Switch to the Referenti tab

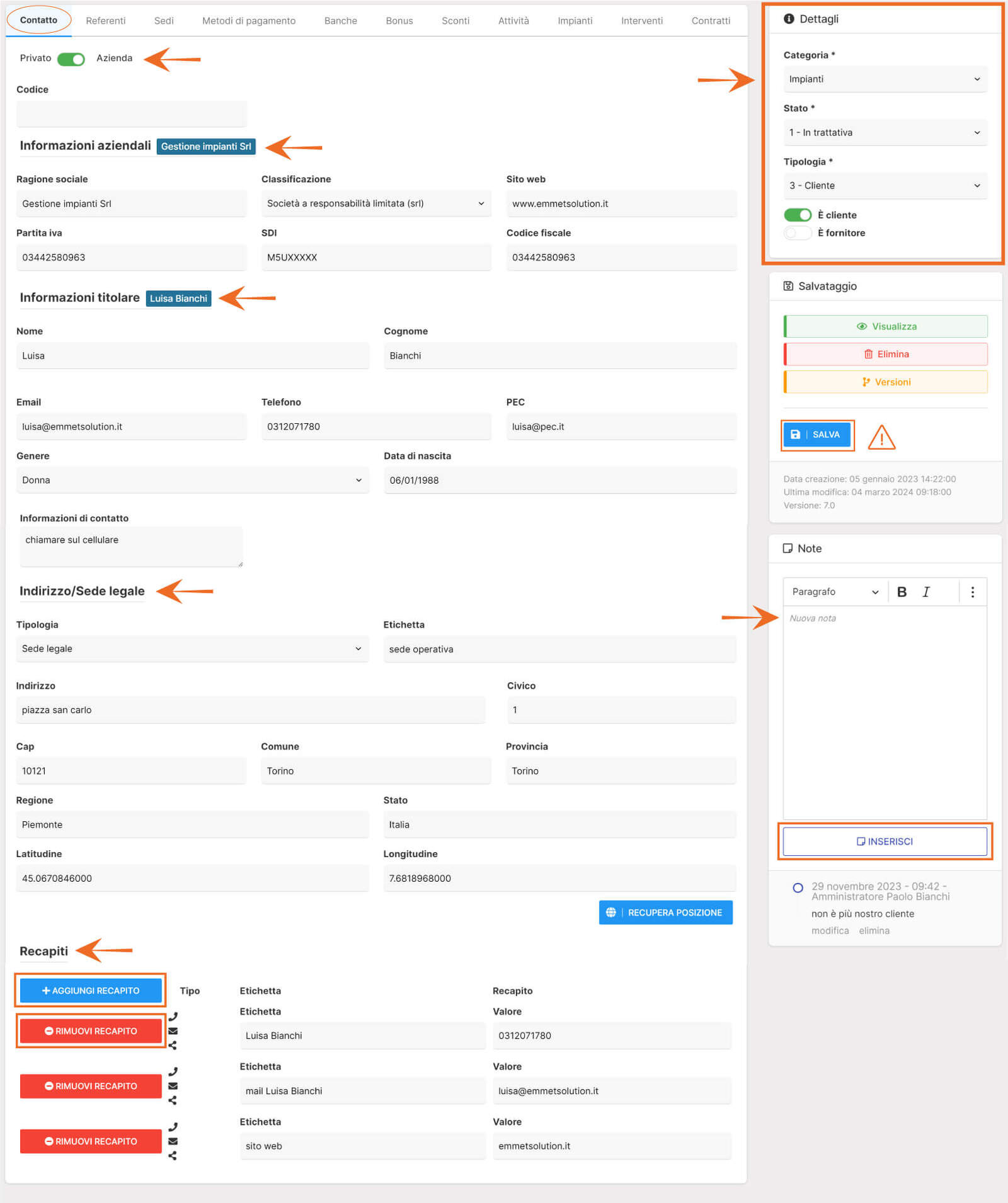(x=106, y=21)
